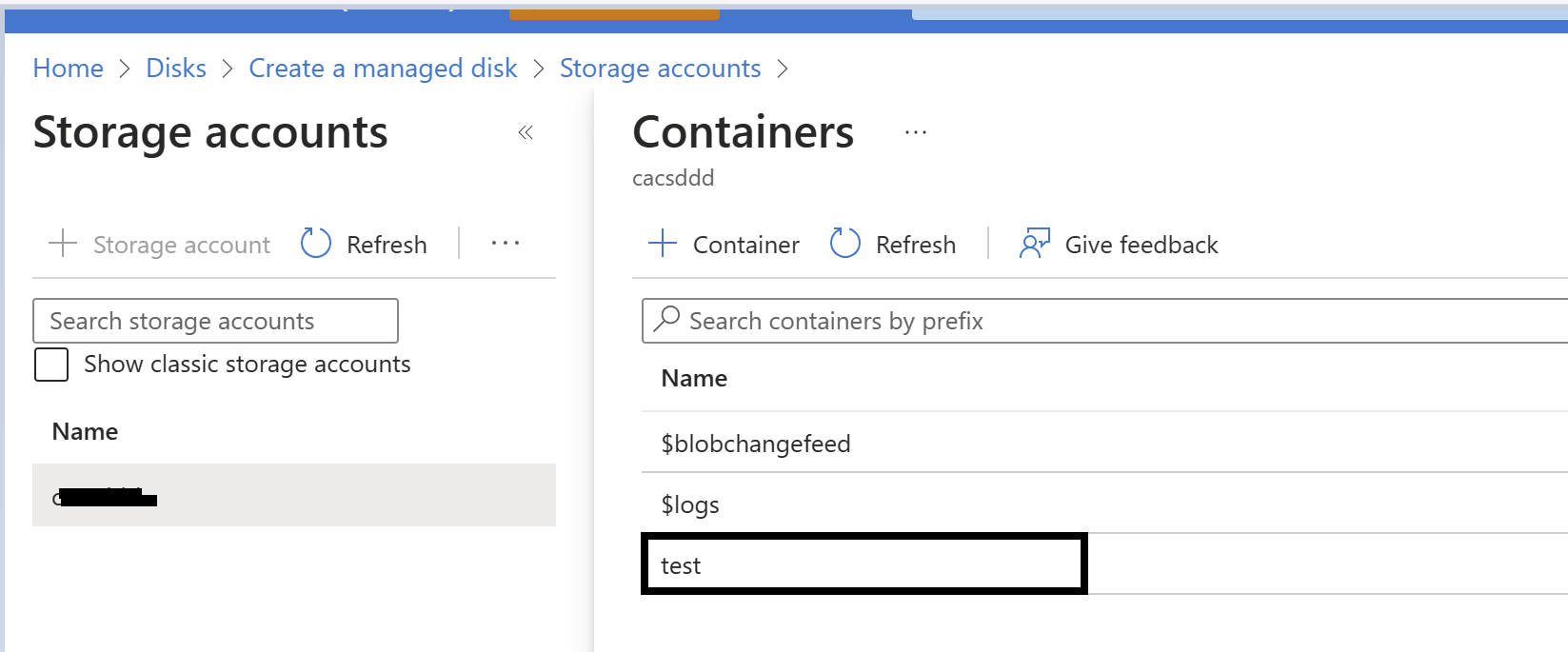The width and height of the screenshot is (1568, 652).
Task: Open Create a managed disk breadcrumb
Action: pos(383,69)
